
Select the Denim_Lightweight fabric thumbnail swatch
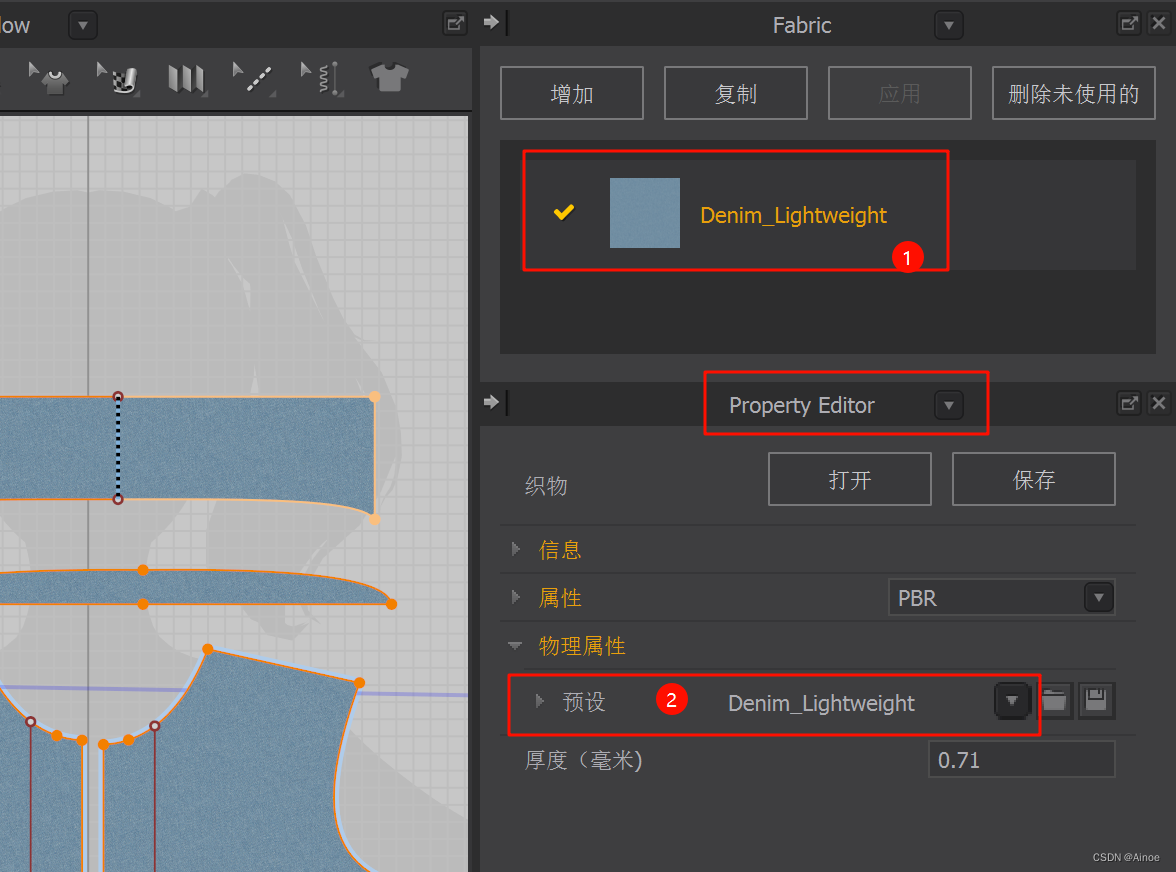point(644,212)
